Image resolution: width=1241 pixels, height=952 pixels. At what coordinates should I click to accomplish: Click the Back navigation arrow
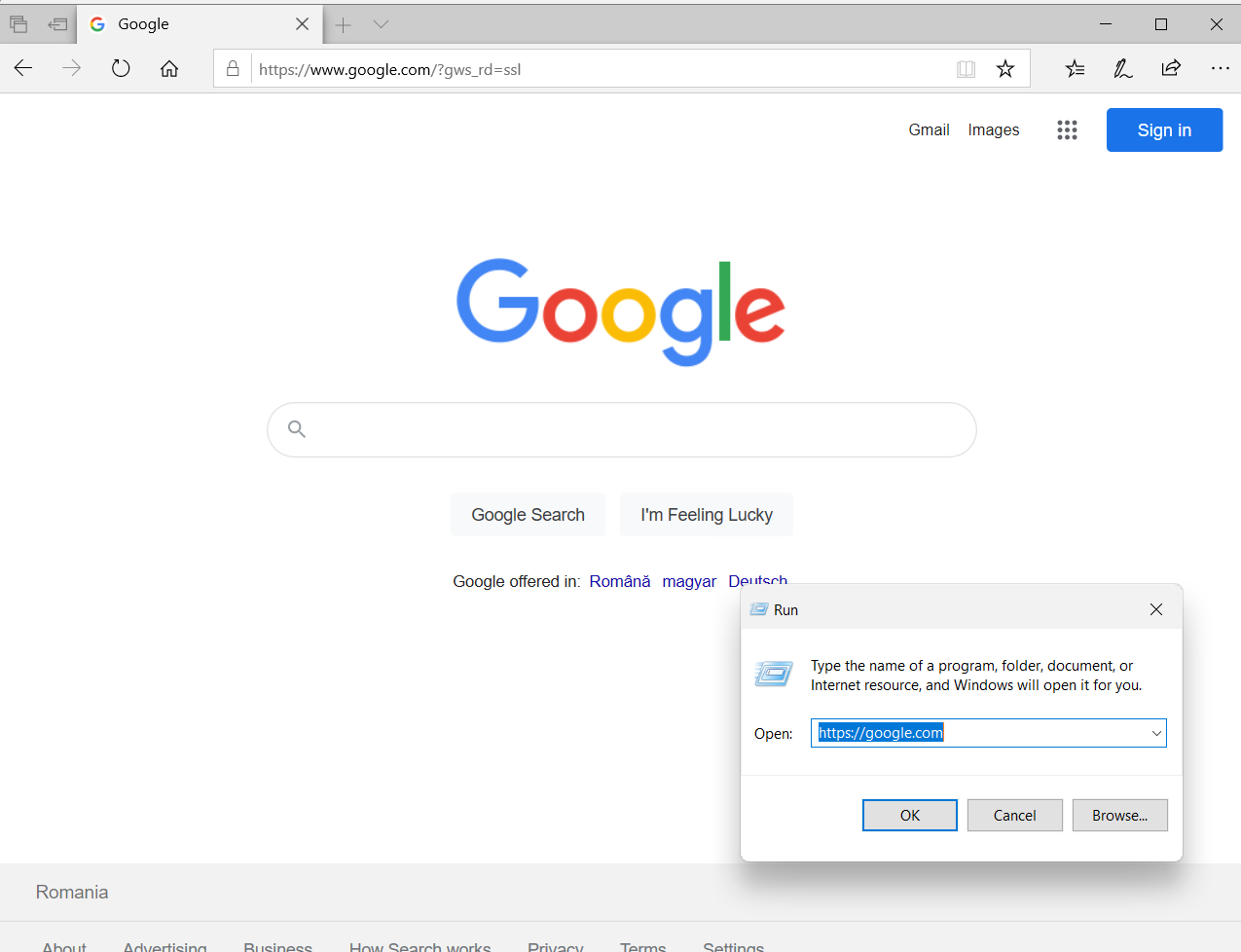click(x=22, y=68)
